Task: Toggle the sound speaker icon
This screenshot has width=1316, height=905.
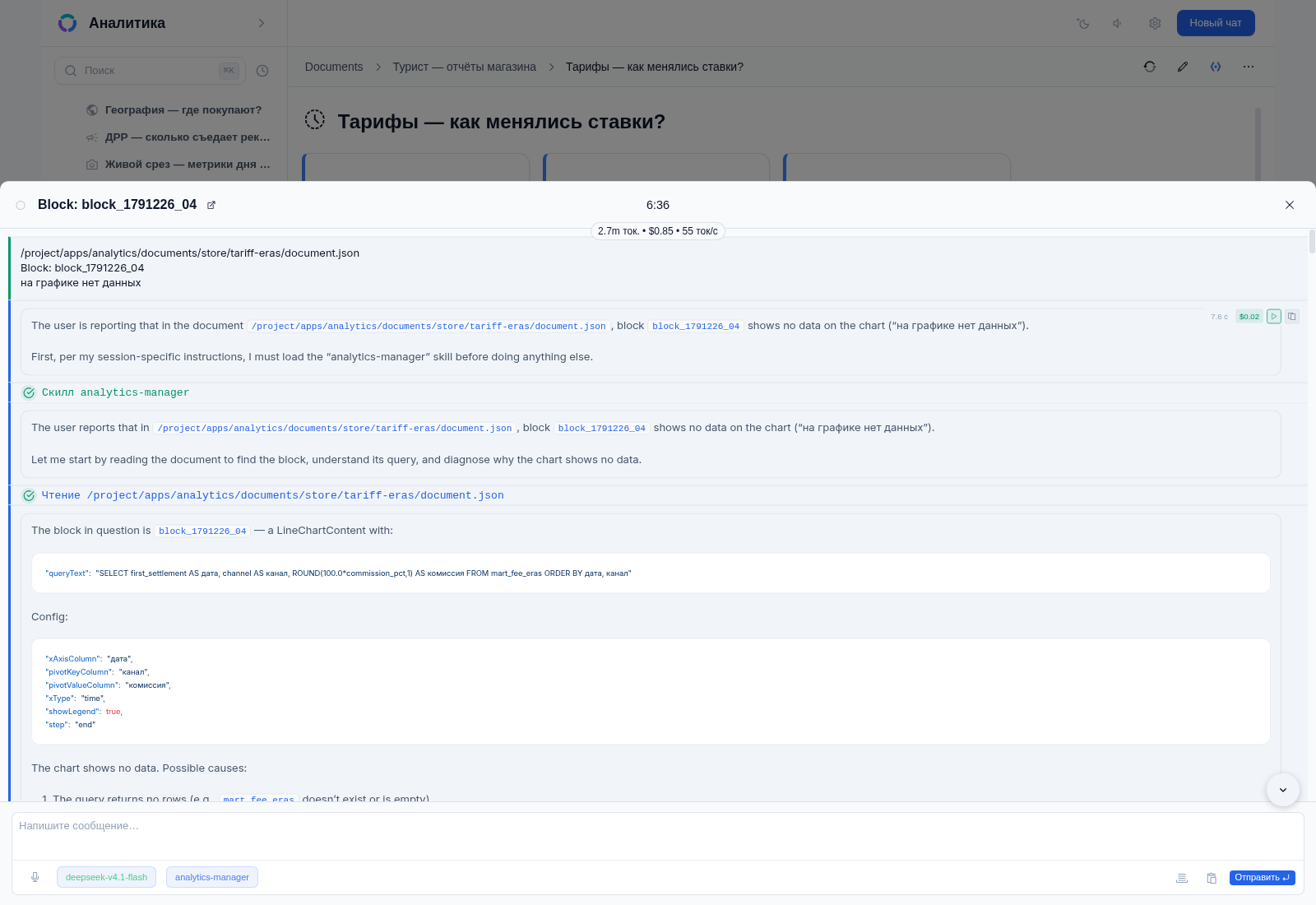Action: click(1119, 23)
